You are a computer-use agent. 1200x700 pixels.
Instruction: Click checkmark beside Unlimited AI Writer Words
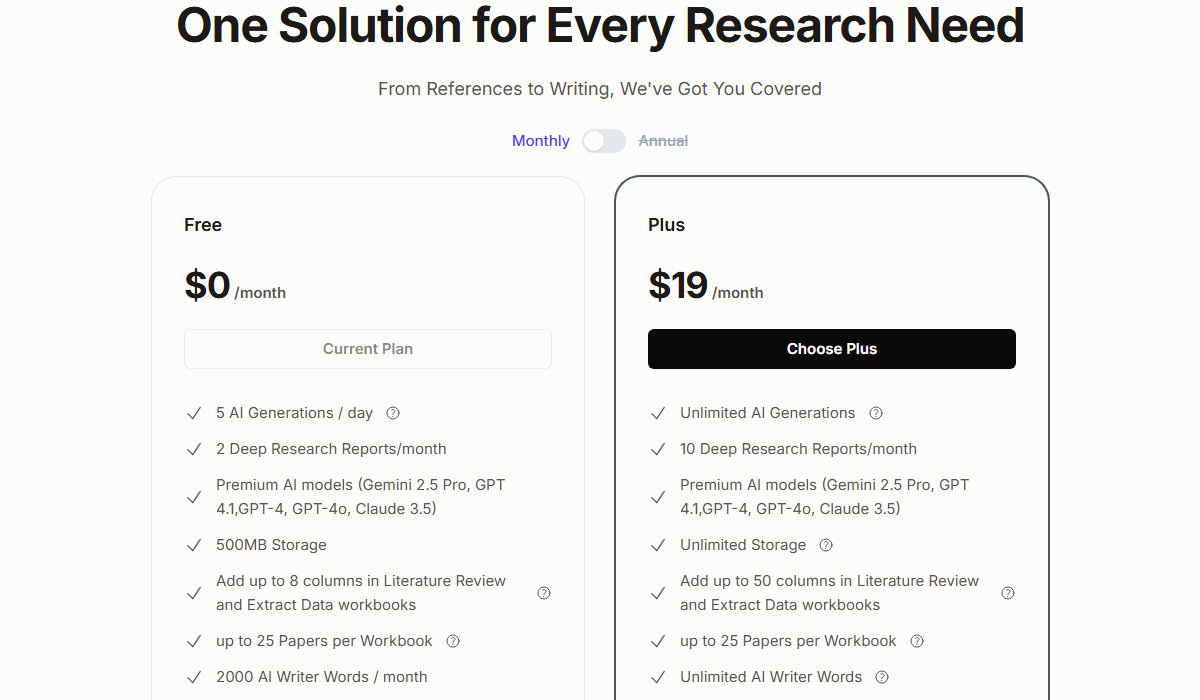[x=658, y=677]
